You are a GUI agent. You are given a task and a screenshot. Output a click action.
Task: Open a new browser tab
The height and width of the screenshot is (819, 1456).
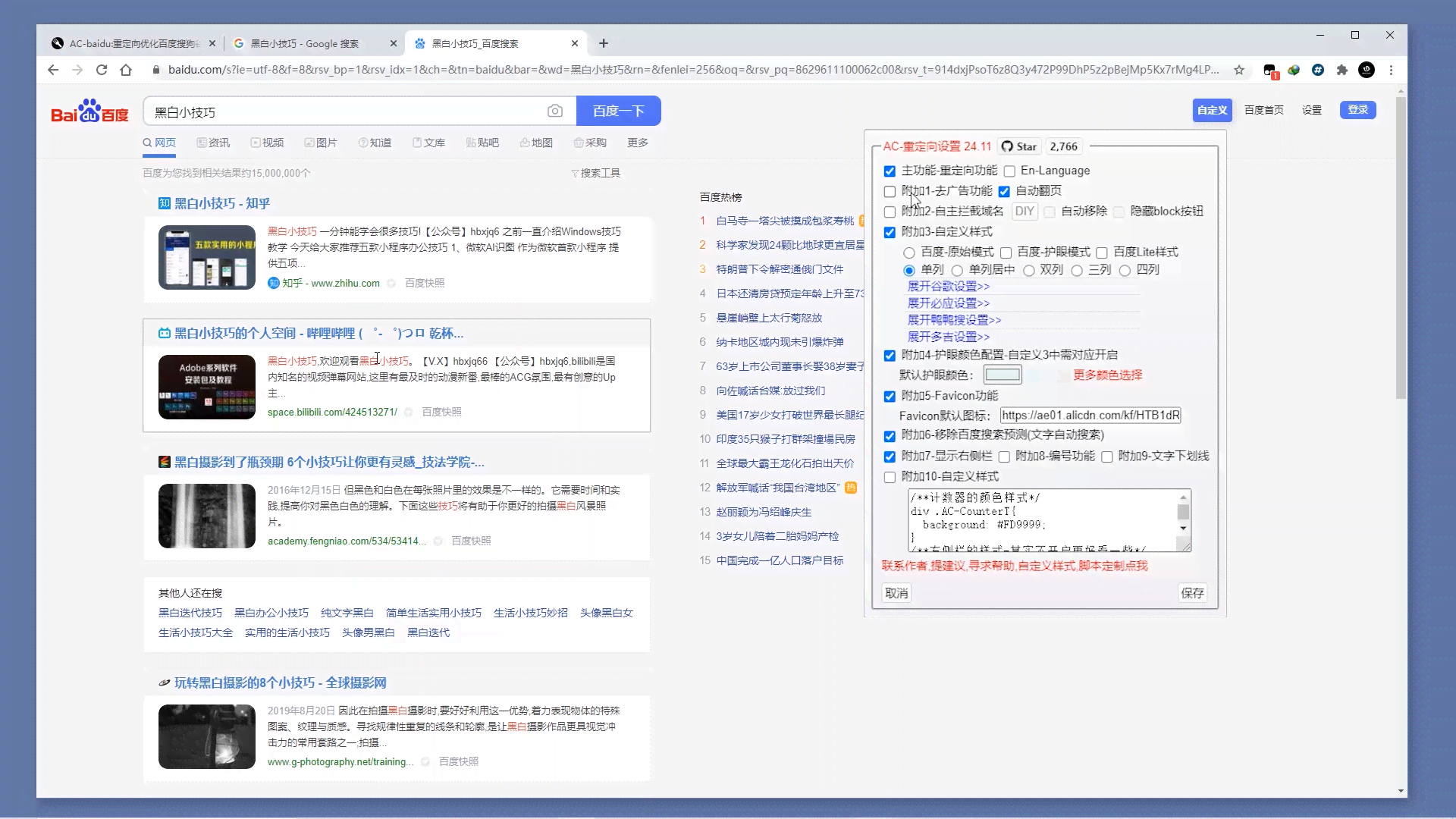click(x=604, y=43)
